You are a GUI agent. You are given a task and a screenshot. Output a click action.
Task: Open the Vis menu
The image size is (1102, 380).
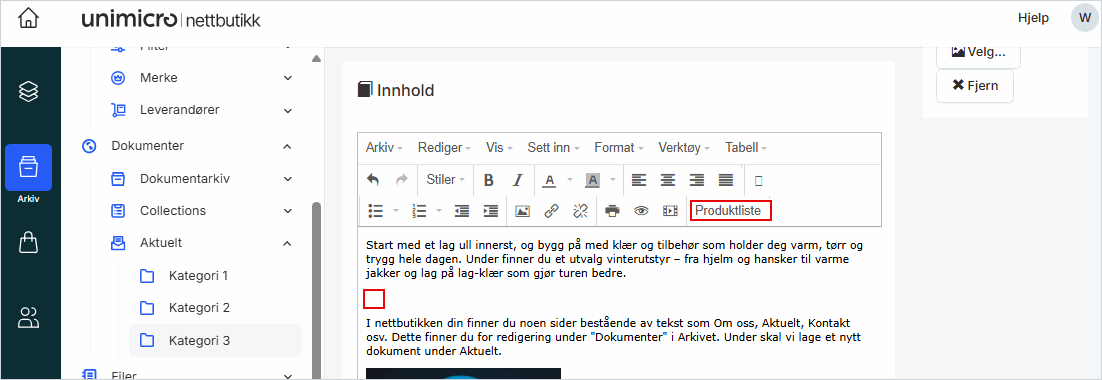499,148
